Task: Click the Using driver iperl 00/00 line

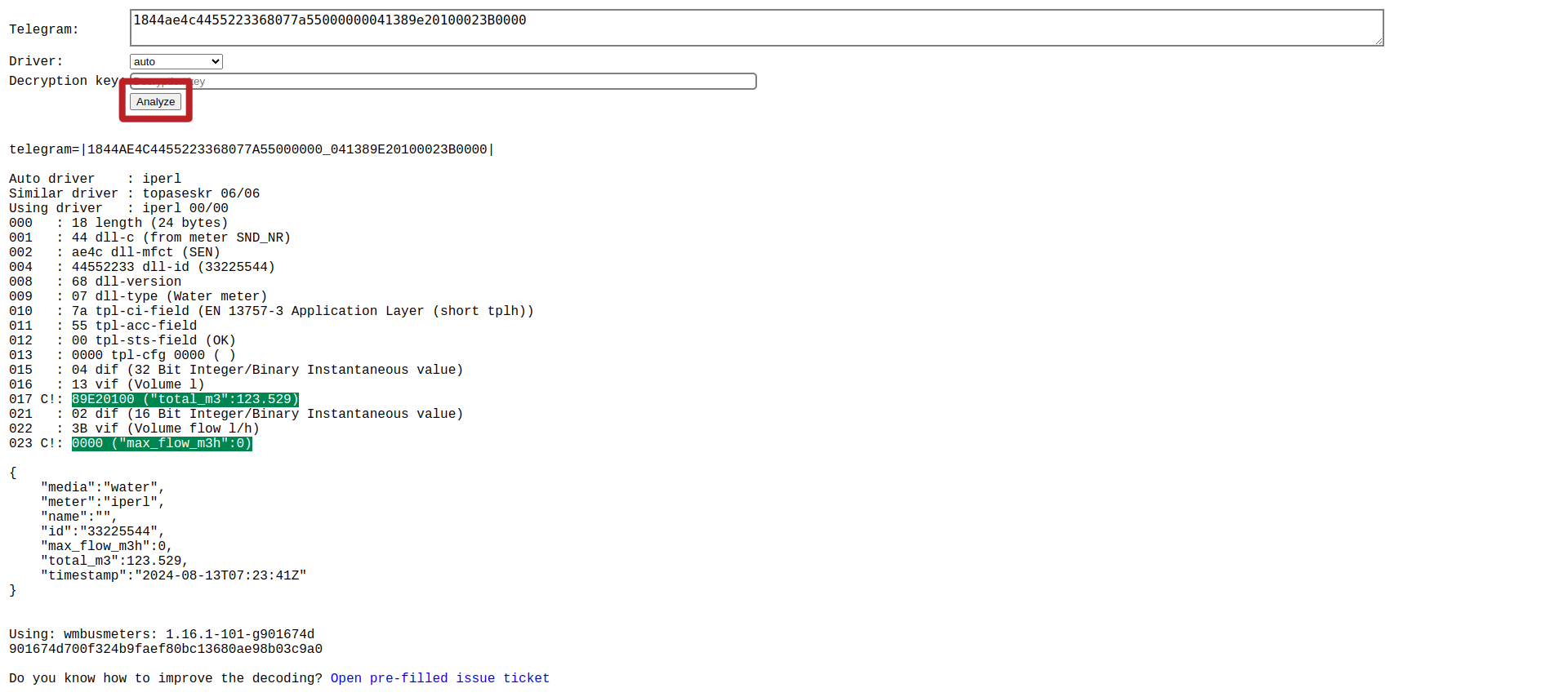Action: (118, 208)
